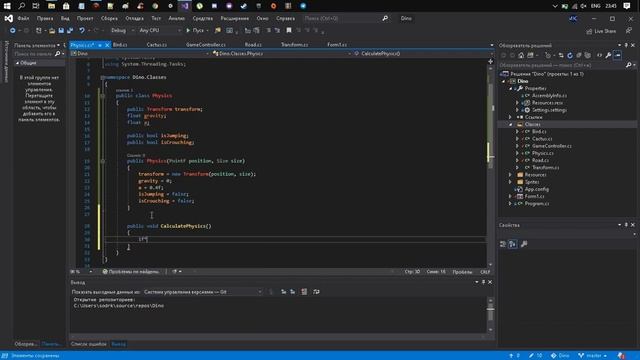Expand the Sprites folder node

point(511,182)
